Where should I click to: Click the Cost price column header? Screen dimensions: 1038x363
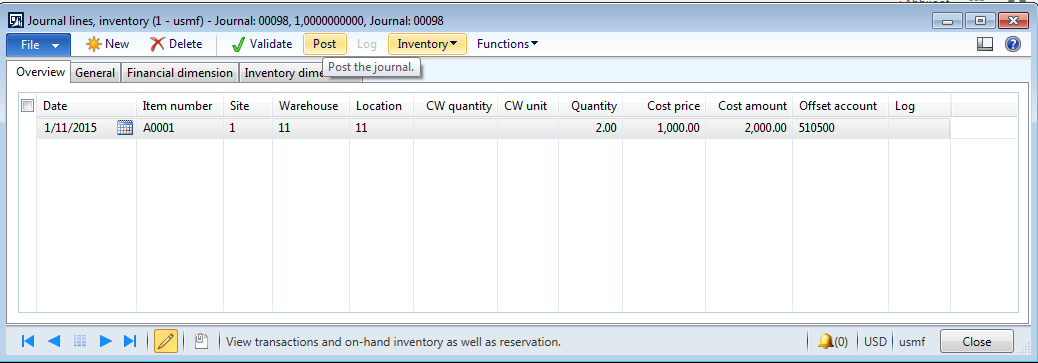click(664, 106)
